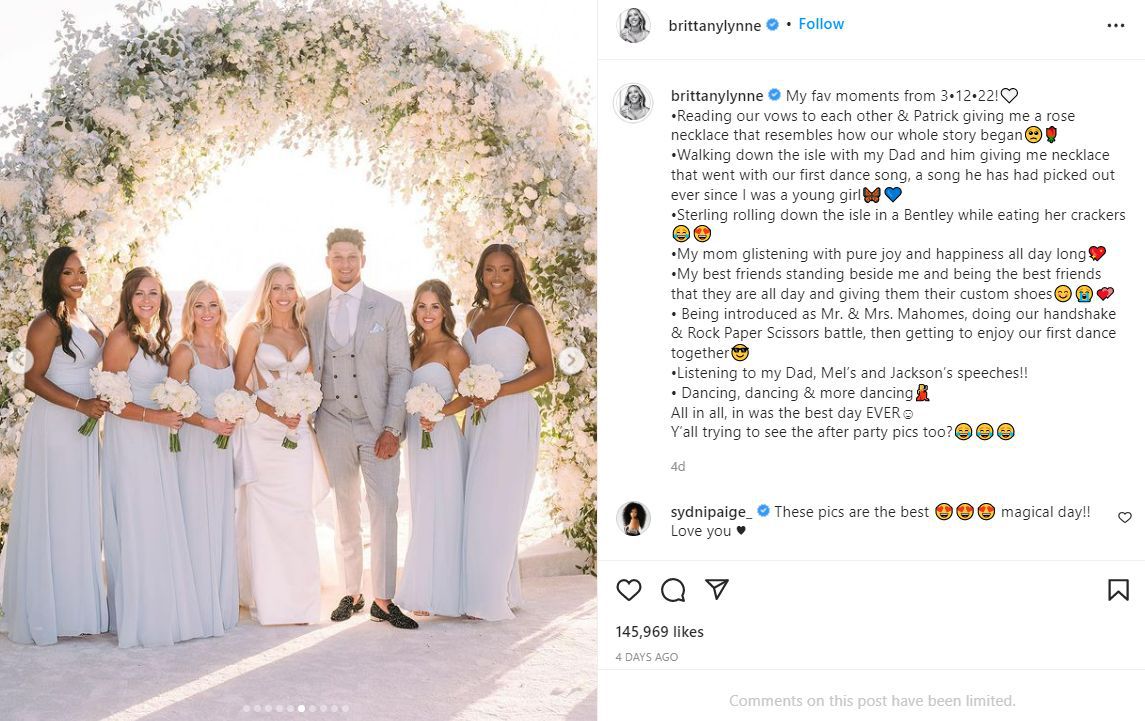Toggle like on the wedding photo post
Screen dimensions: 1145x721
(x=628, y=590)
